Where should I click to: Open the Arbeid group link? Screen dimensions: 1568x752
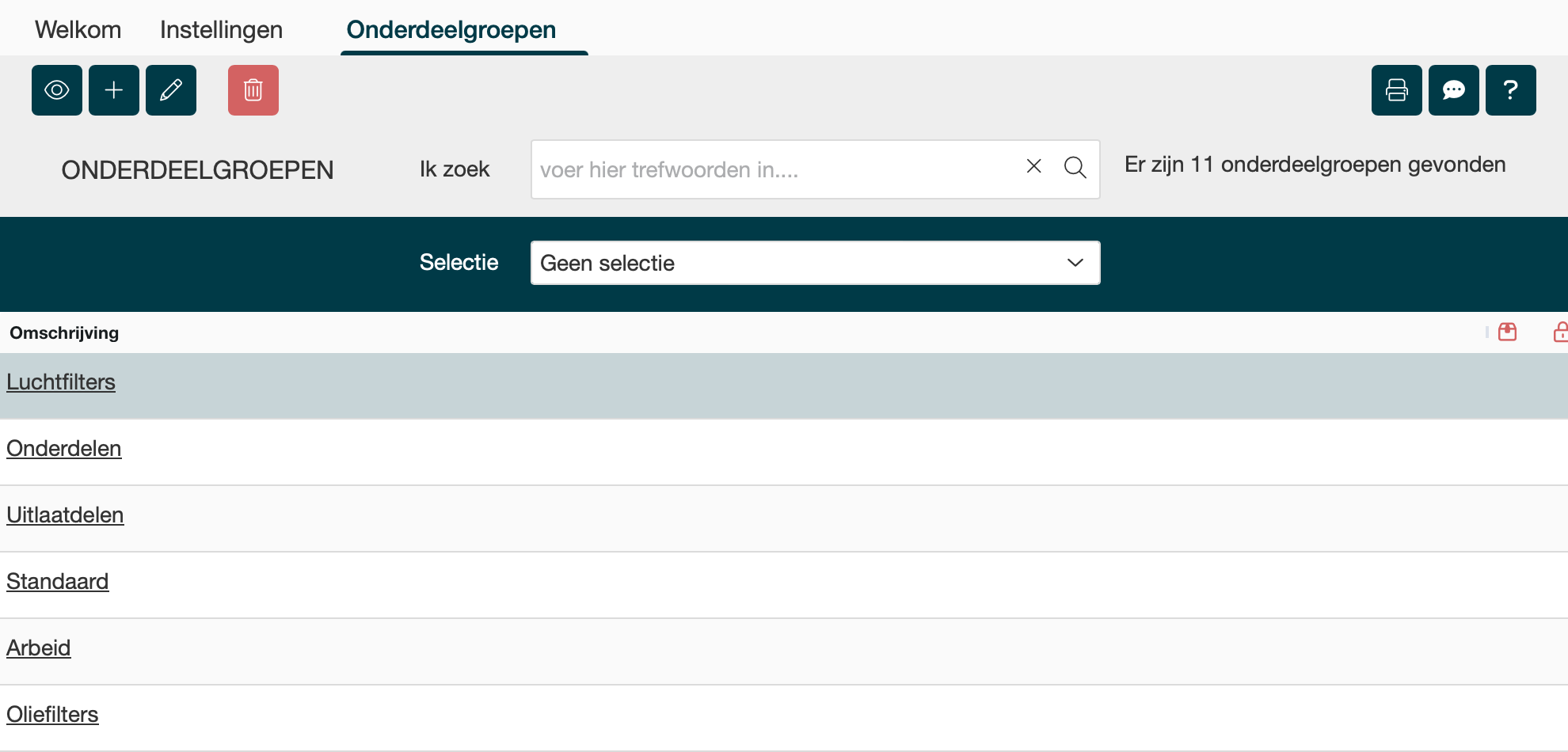click(39, 648)
